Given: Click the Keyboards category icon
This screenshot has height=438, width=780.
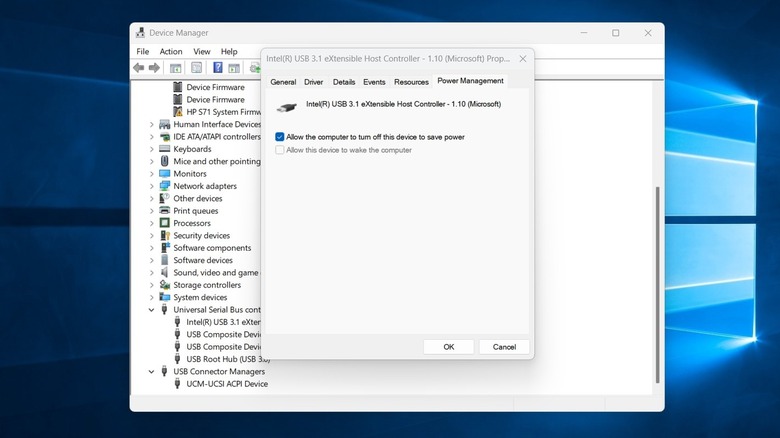Looking at the screenshot, I should click(165, 149).
